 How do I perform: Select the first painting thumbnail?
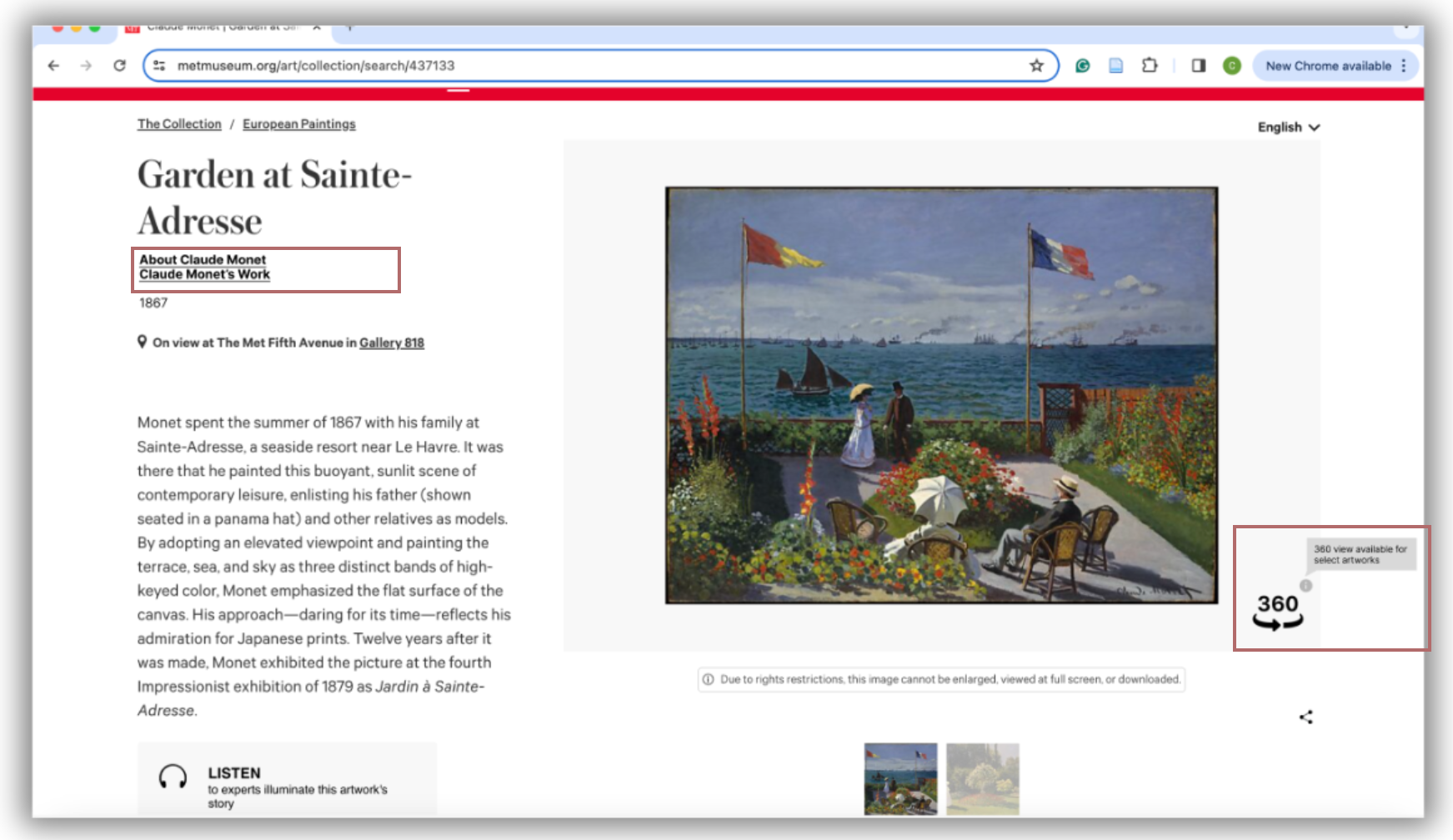[900, 778]
